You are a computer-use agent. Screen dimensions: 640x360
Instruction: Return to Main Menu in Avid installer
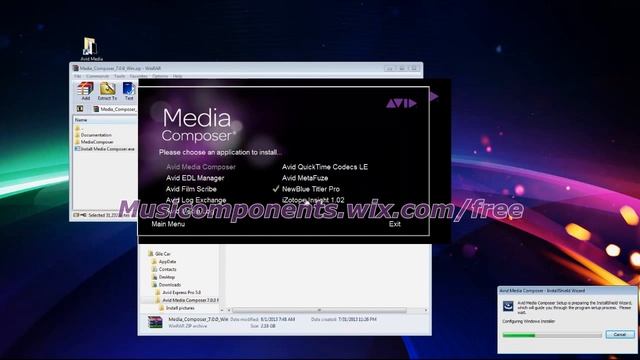coord(168,224)
